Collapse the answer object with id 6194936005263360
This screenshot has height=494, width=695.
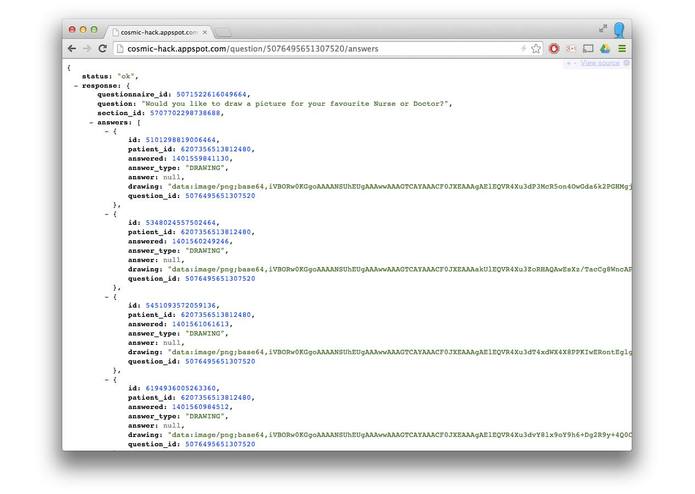(x=107, y=380)
